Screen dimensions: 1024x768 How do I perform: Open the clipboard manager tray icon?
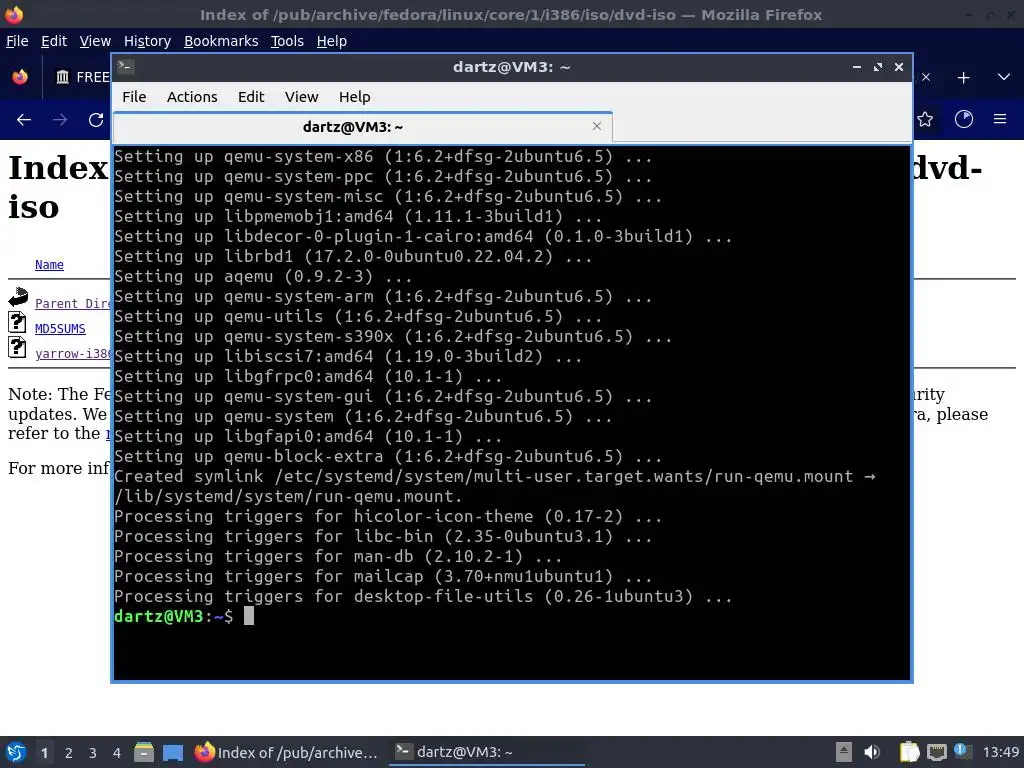[909, 752]
